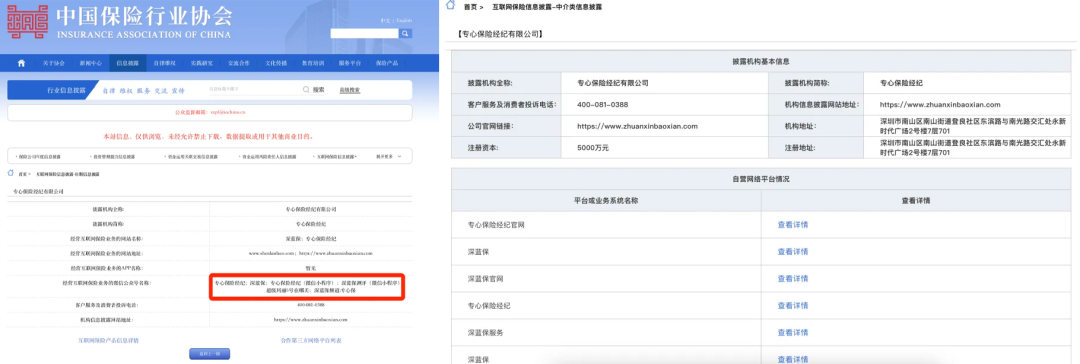Click the public supervision email address
This screenshot has width=1080, height=364.
coord(227,112)
